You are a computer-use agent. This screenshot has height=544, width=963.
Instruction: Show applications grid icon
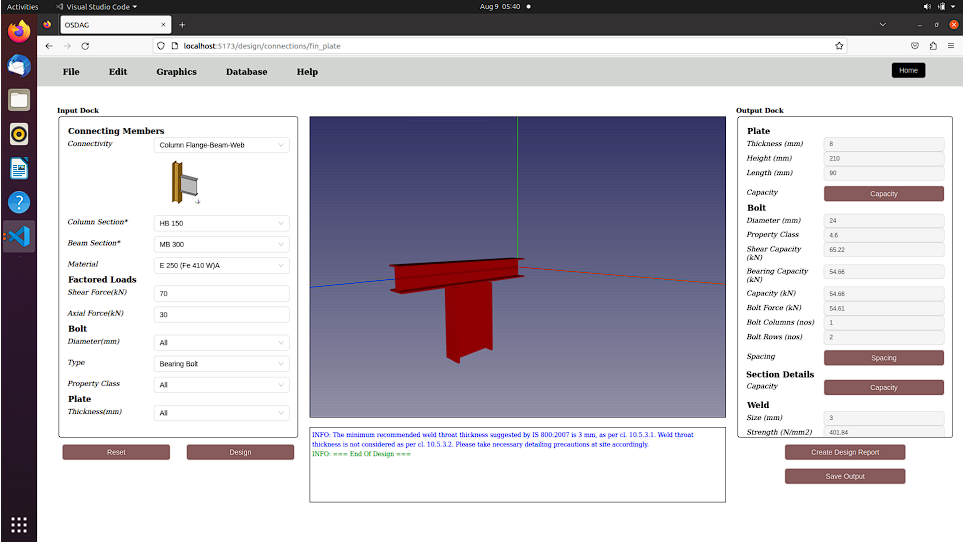tap(18, 525)
